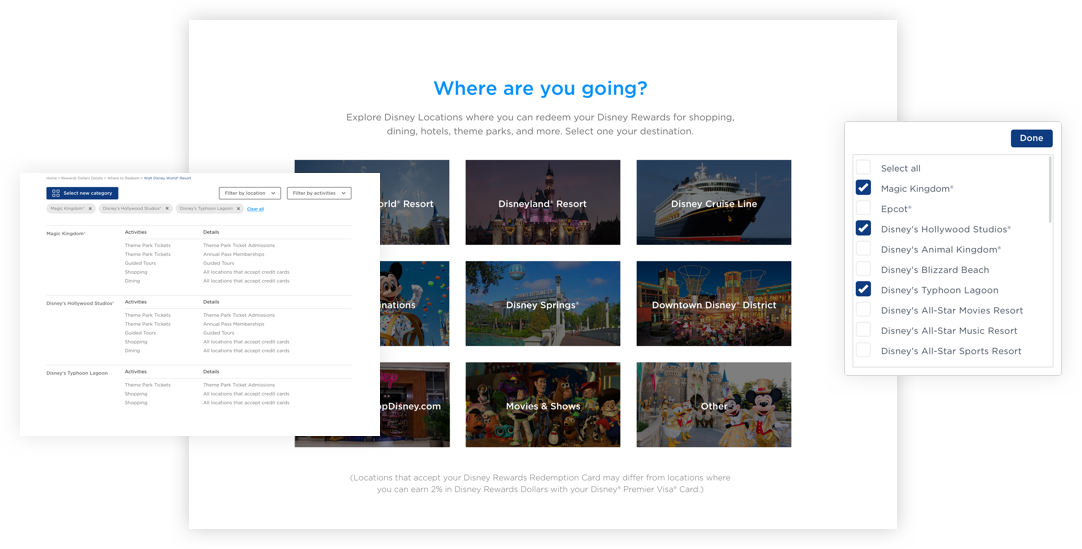
Task: Click Done in the location list
Action: pyautogui.click(x=1032, y=138)
